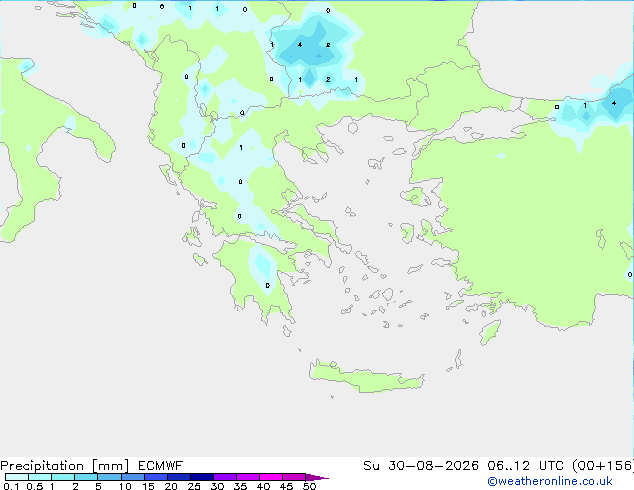Click the '25' legend scale label

pos(194,486)
